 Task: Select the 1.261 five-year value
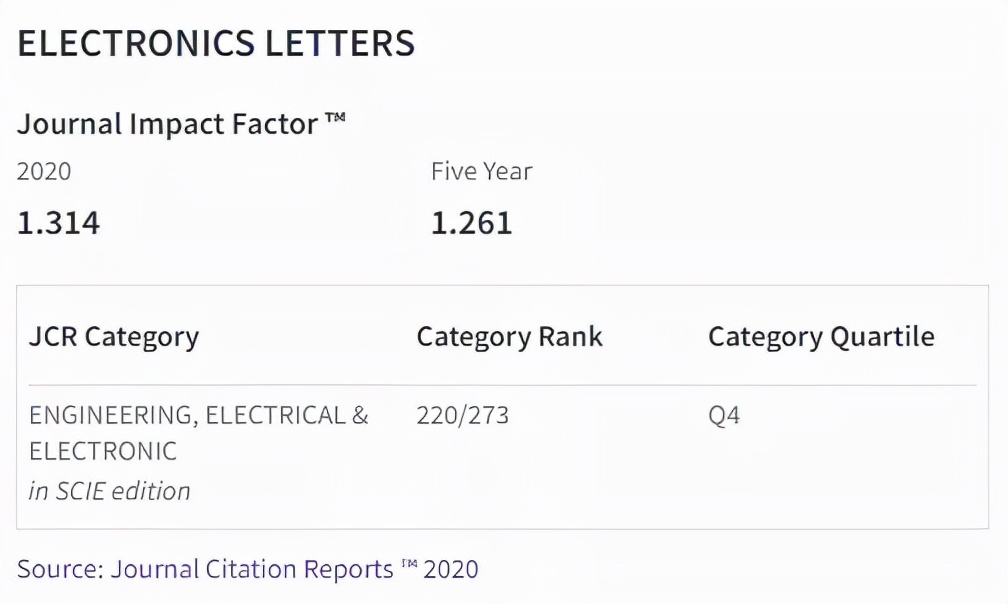(x=472, y=222)
